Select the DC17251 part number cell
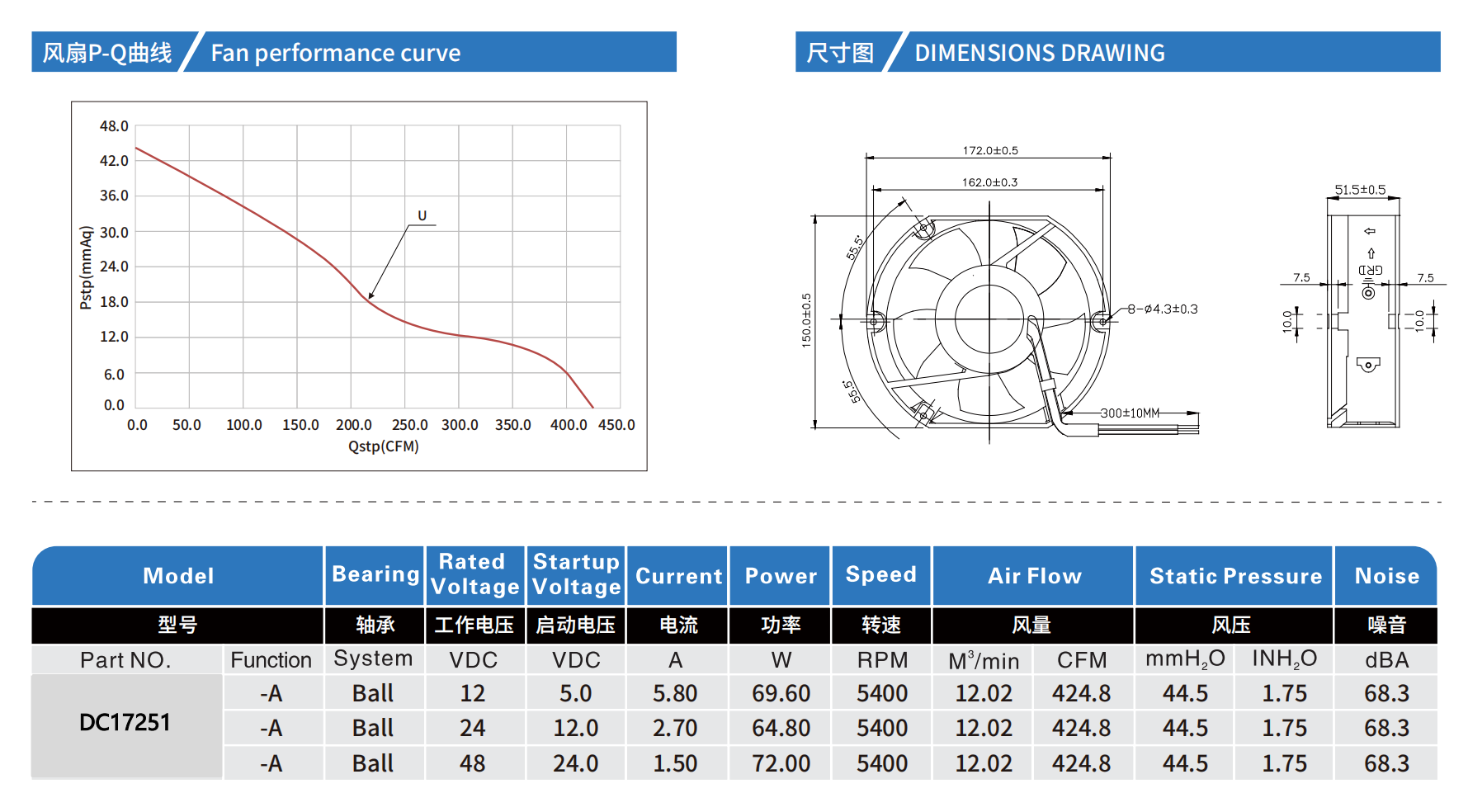The image size is (1468, 812). pos(125,723)
